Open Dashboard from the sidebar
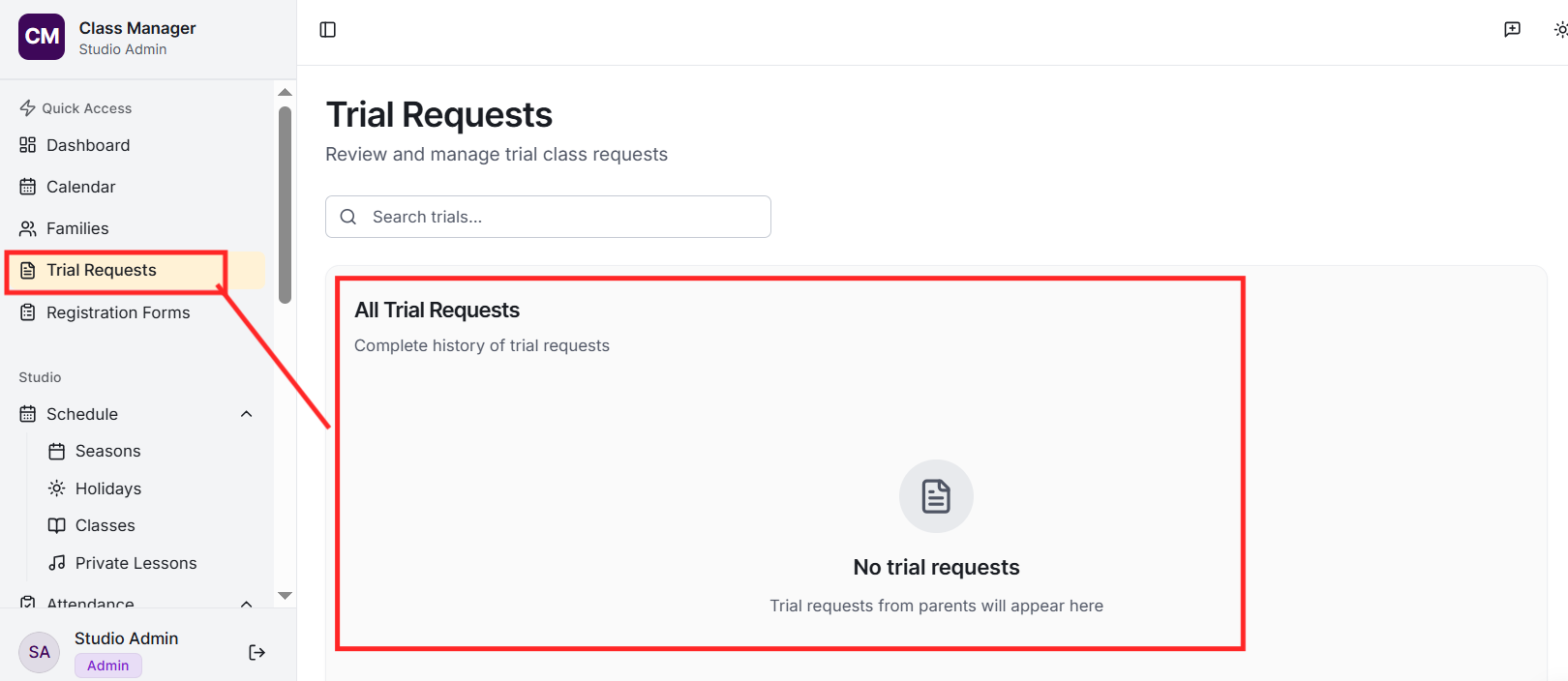The width and height of the screenshot is (1568, 681). coord(87,145)
